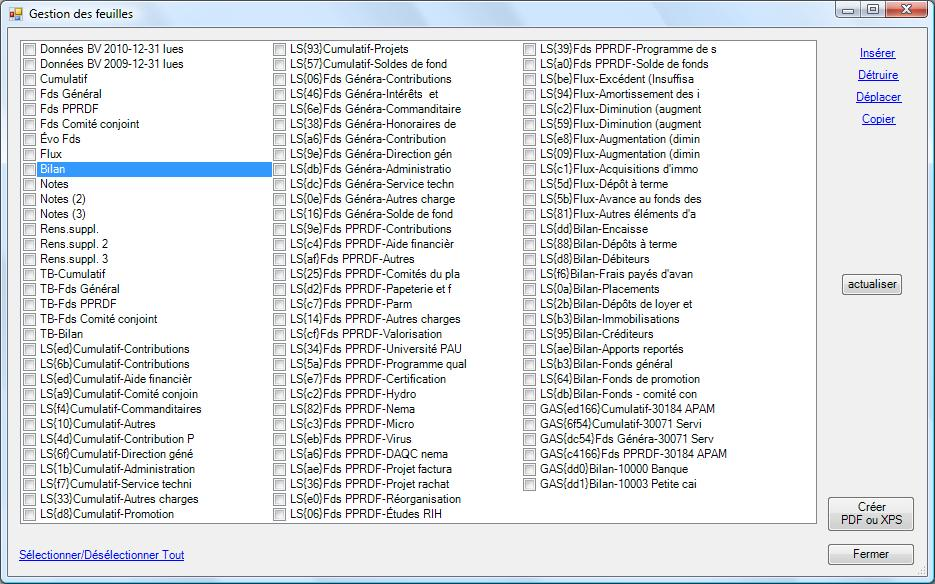Toggle the Bilan-Encaisse checkbox
This screenshot has height=584, width=935.
529,229
